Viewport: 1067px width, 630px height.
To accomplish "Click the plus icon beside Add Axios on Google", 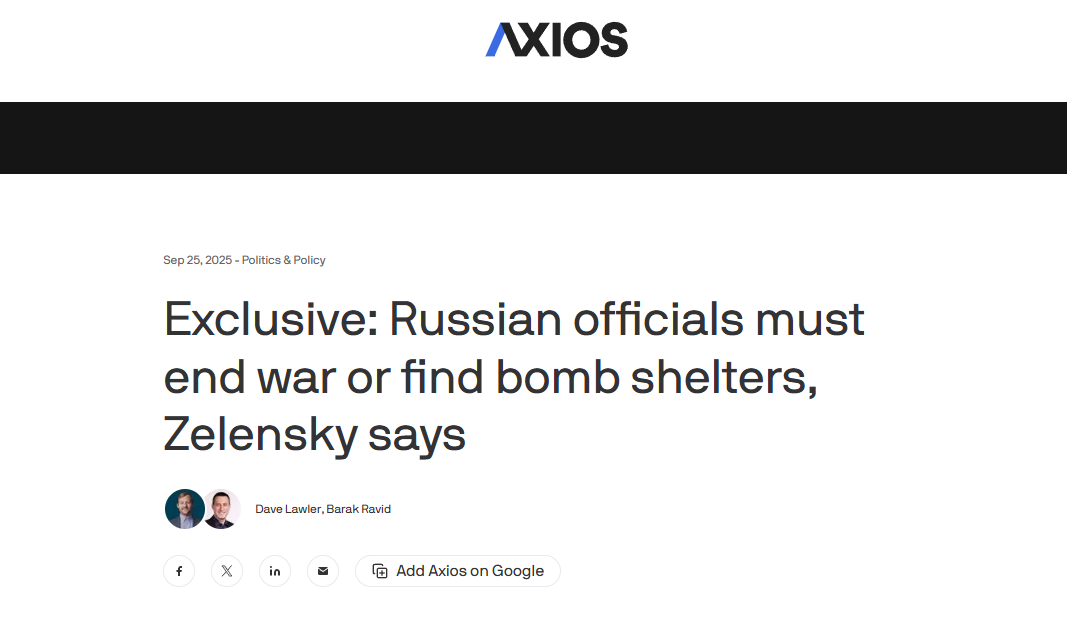I will 380,571.
